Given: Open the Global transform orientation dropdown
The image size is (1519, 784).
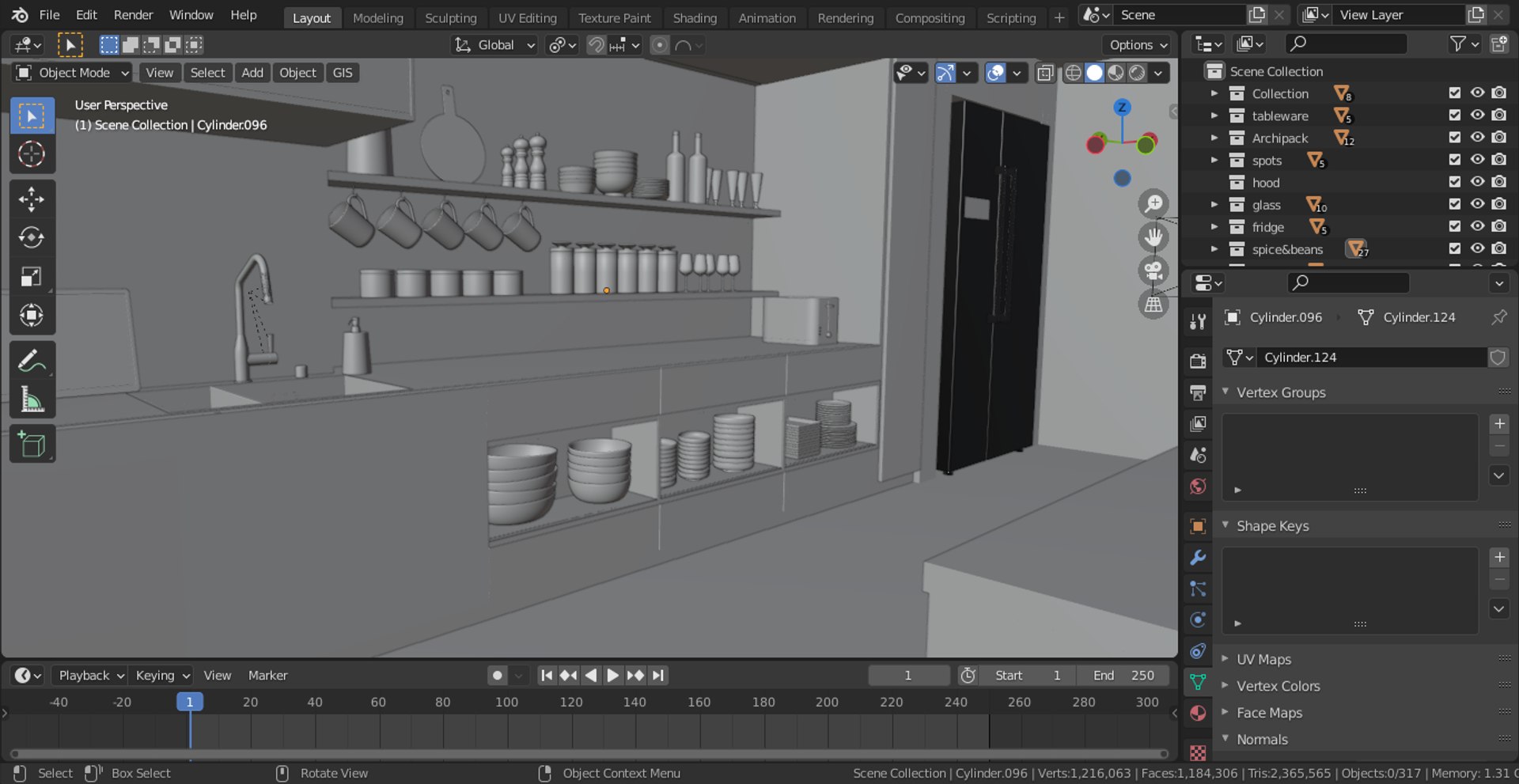Looking at the screenshot, I should 495,45.
